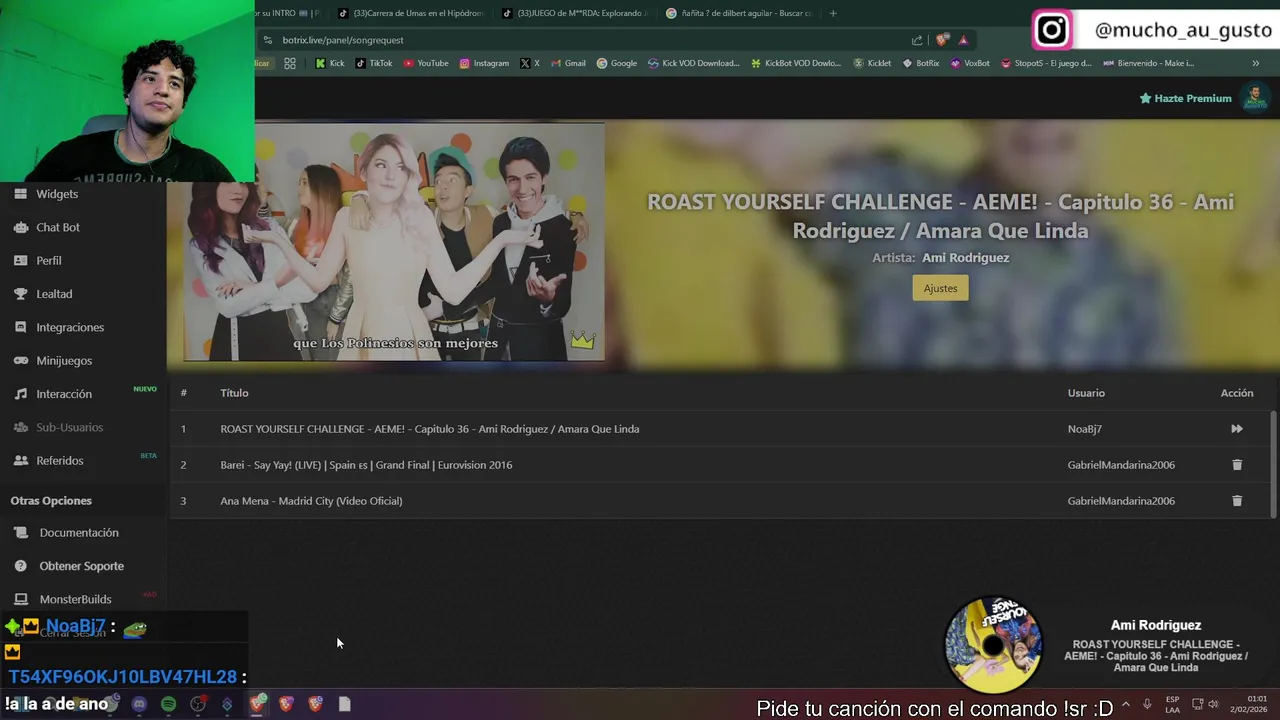1280x720 pixels.
Task: Switch to JUEGO de M**RDA tab
Action: click(575, 13)
